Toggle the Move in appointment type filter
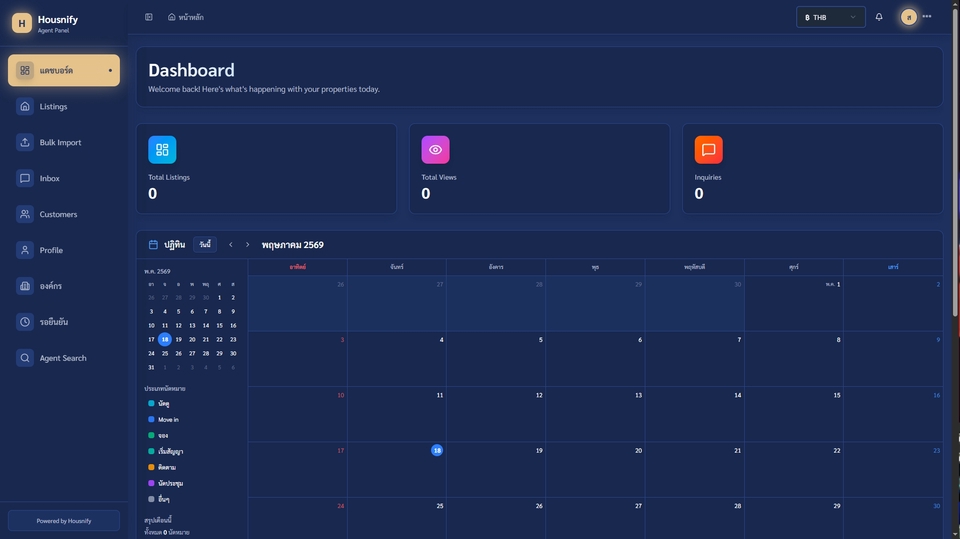The image size is (960, 539). pyautogui.click(x=163, y=420)
